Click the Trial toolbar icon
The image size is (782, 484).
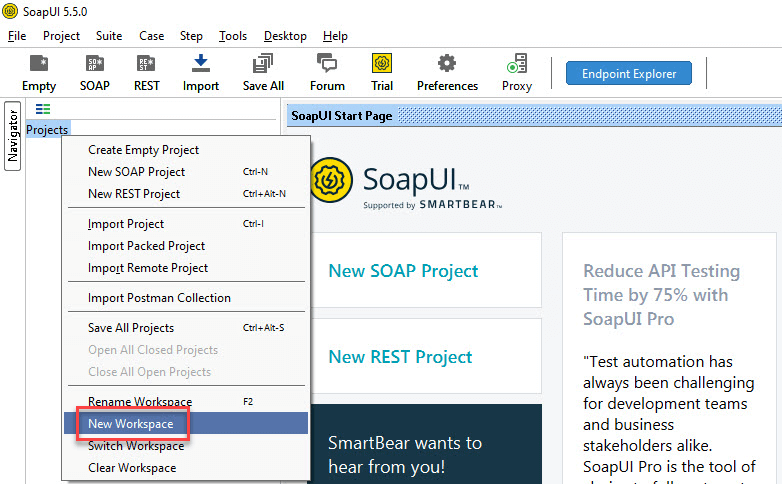tap(382, 65)
